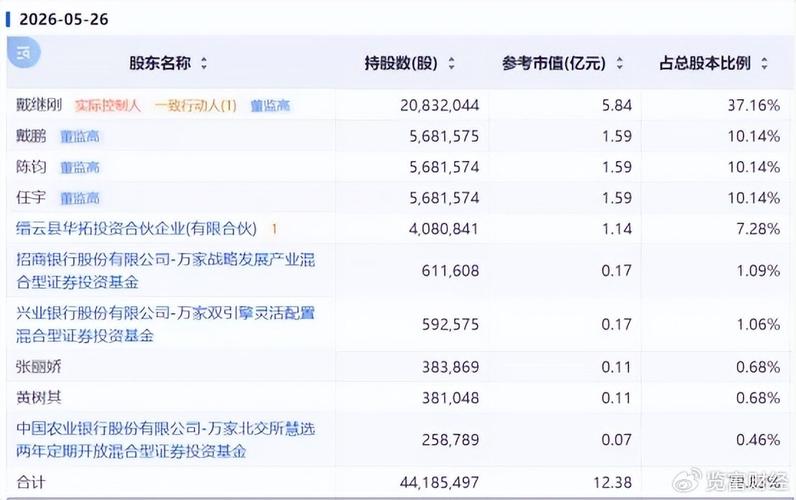The width and height of the screenshot is (796, 500).
Task: Click the Weibo watermark logo
Action: [x=686, y=481]
